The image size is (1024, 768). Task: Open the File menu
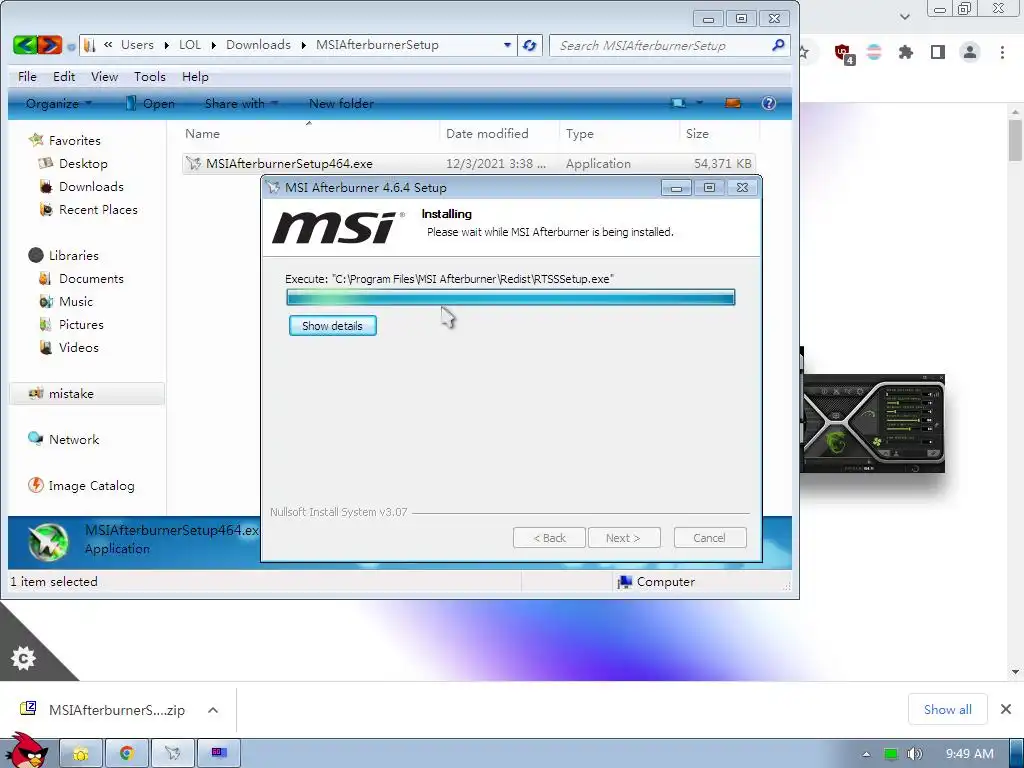[x=27, y=77]
